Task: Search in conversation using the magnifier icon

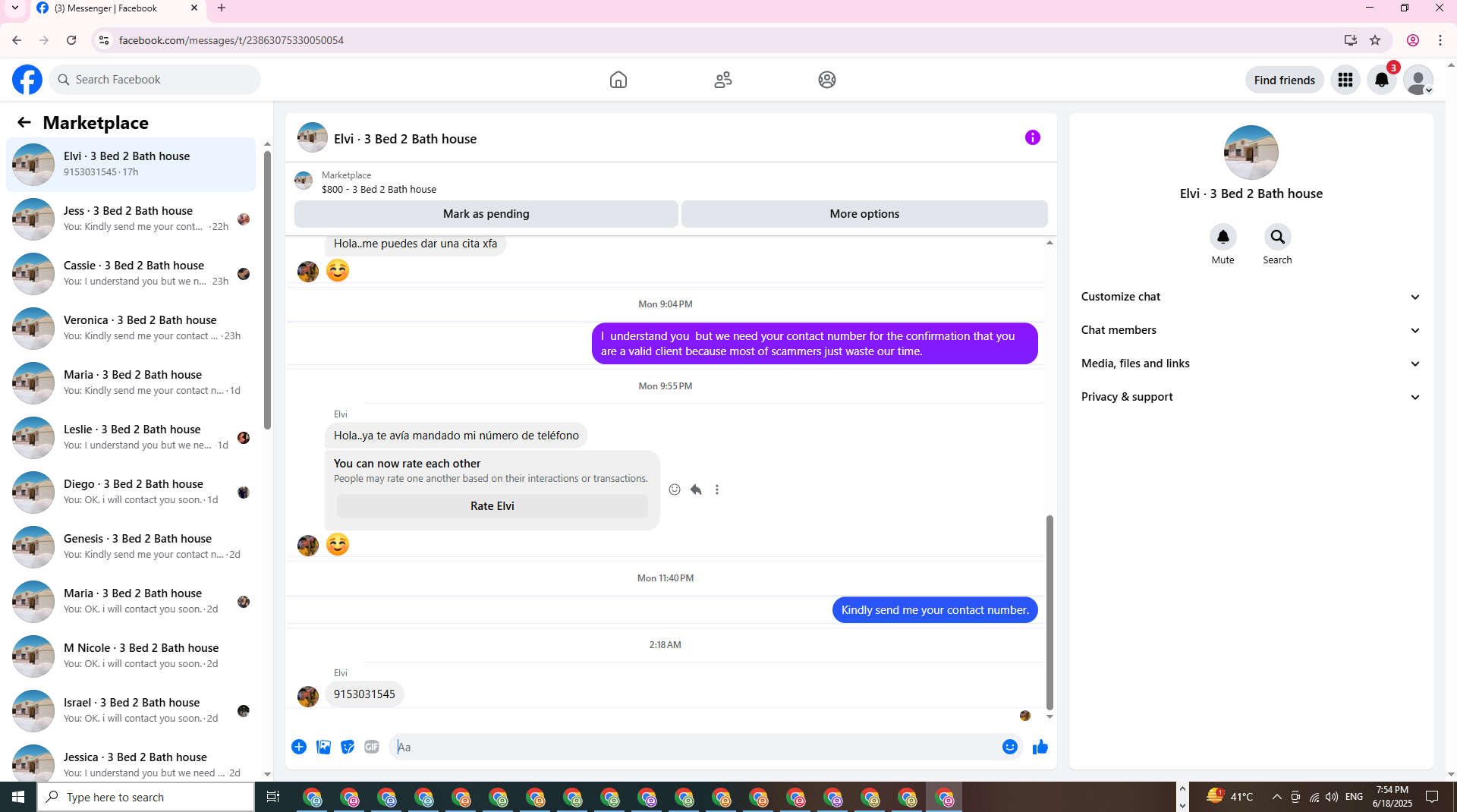Action: (1278, 237)
